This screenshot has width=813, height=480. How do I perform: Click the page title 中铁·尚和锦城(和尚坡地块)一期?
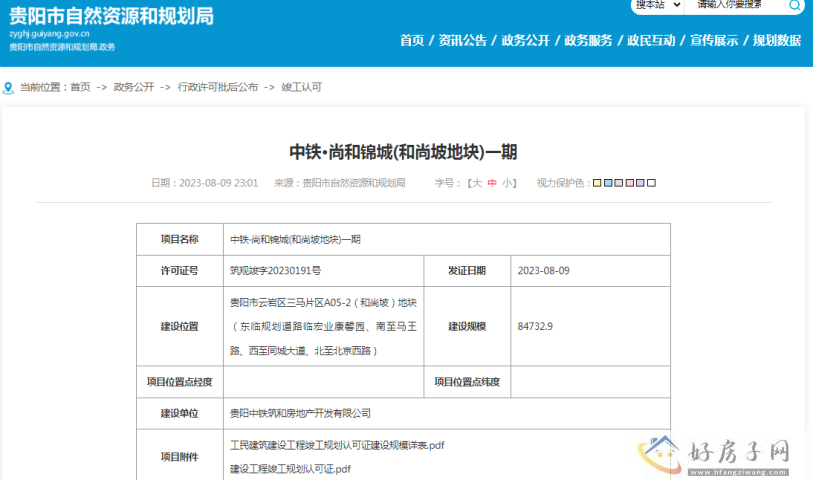403,152
